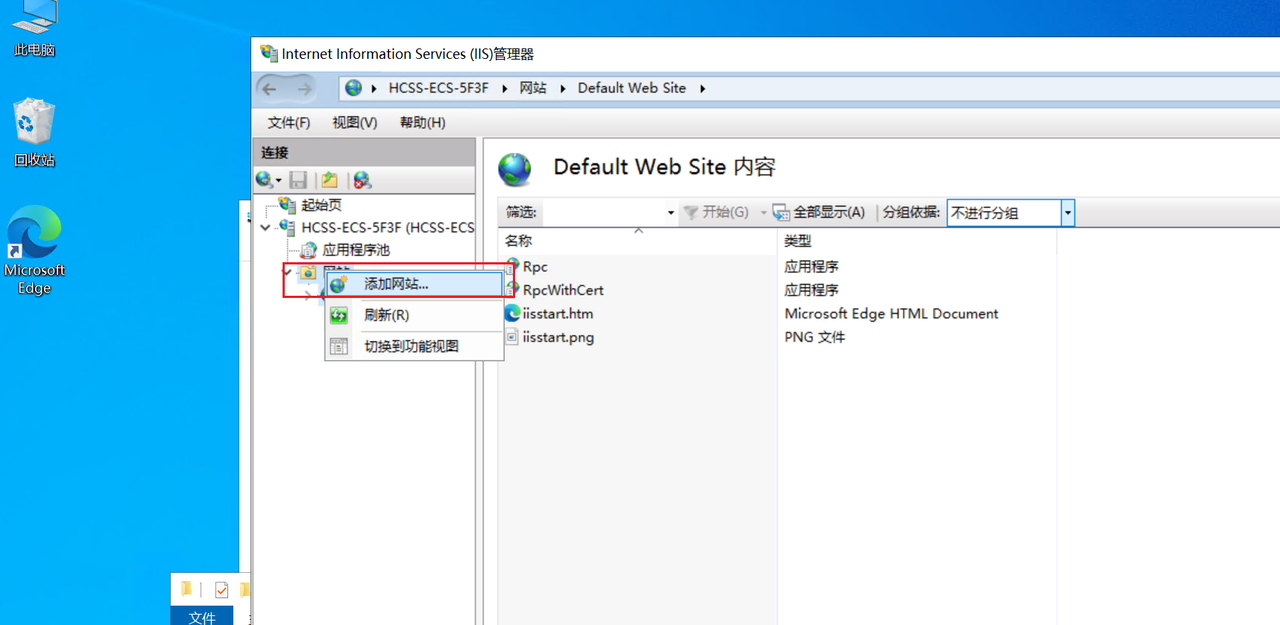Click the globe icon in address bar

pyautogui.click(x=354, y=88)
